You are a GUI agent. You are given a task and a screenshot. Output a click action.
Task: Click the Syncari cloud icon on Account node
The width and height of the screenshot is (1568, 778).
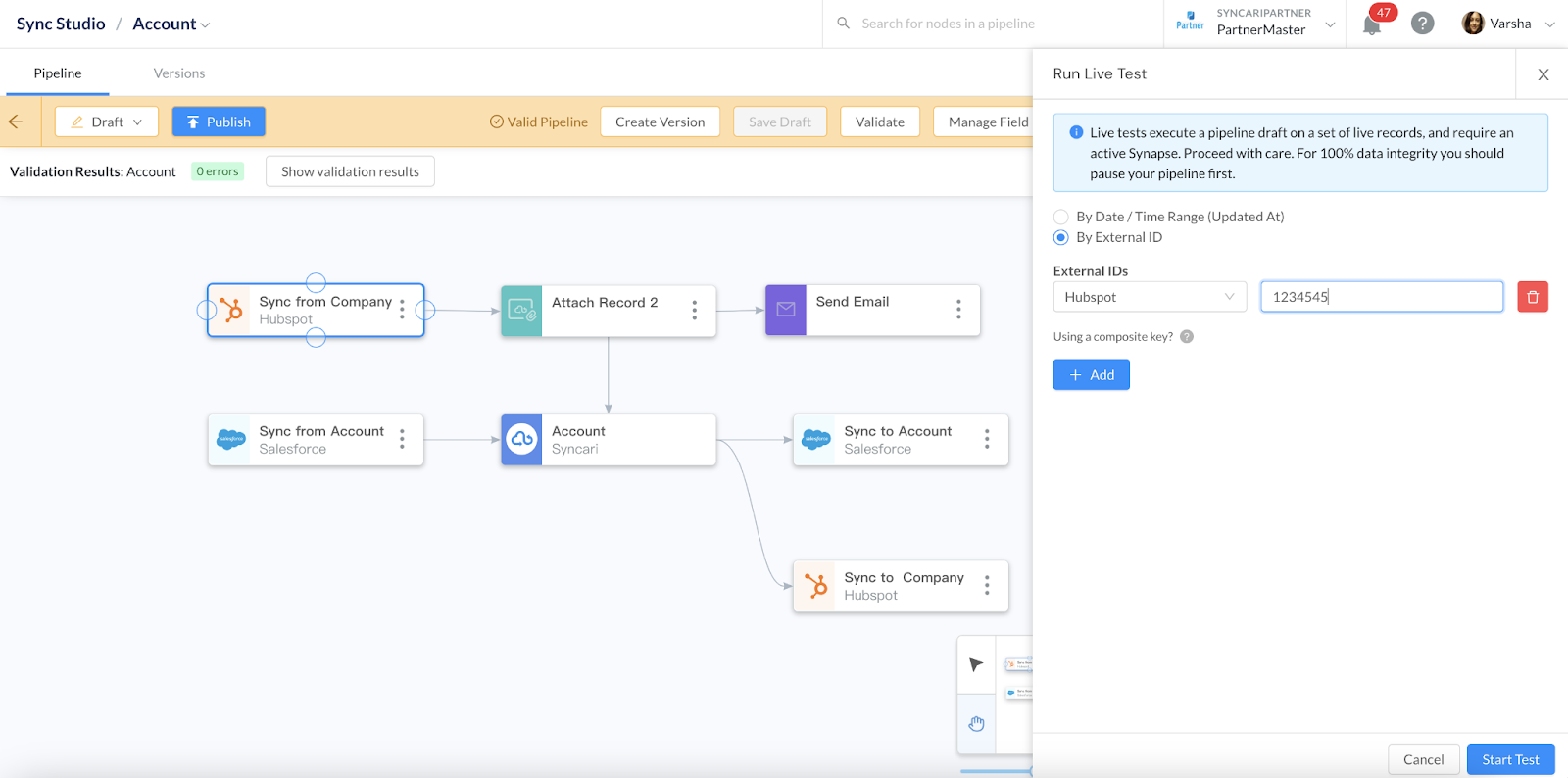coord(521,439)
